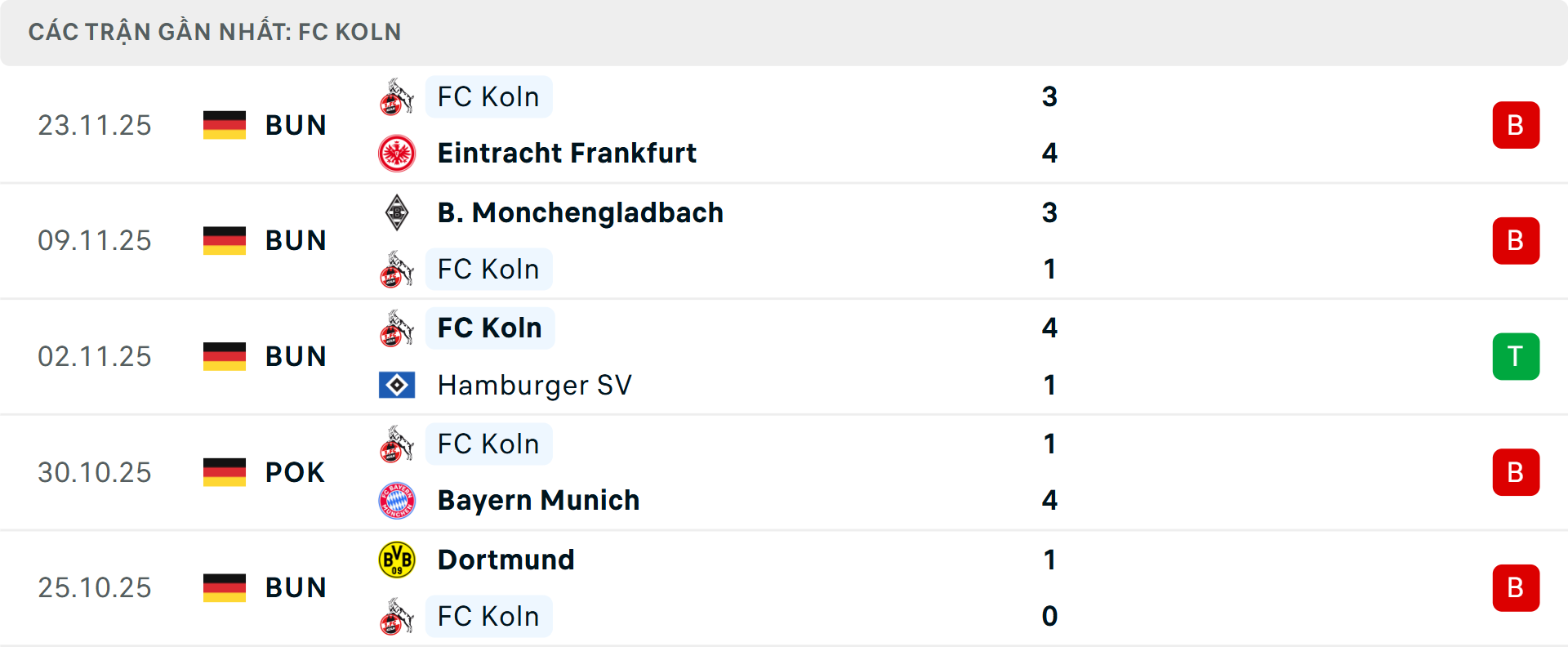Click the Eintracht Frankfurt club crest

tap(397, 154)
